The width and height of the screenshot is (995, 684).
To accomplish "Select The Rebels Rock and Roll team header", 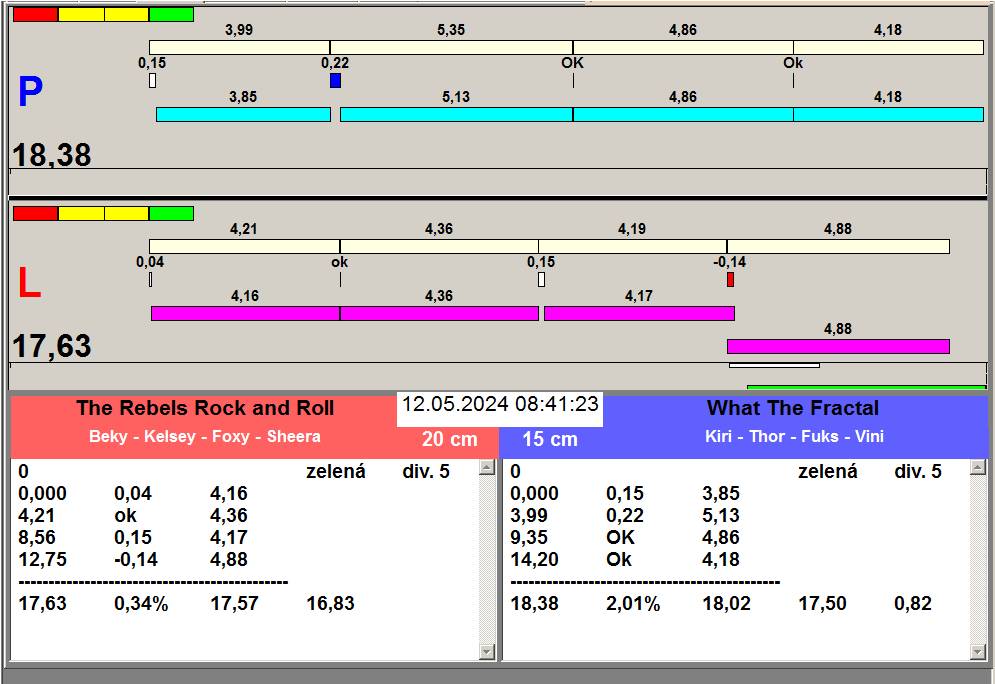I will [x=205, y=408].
